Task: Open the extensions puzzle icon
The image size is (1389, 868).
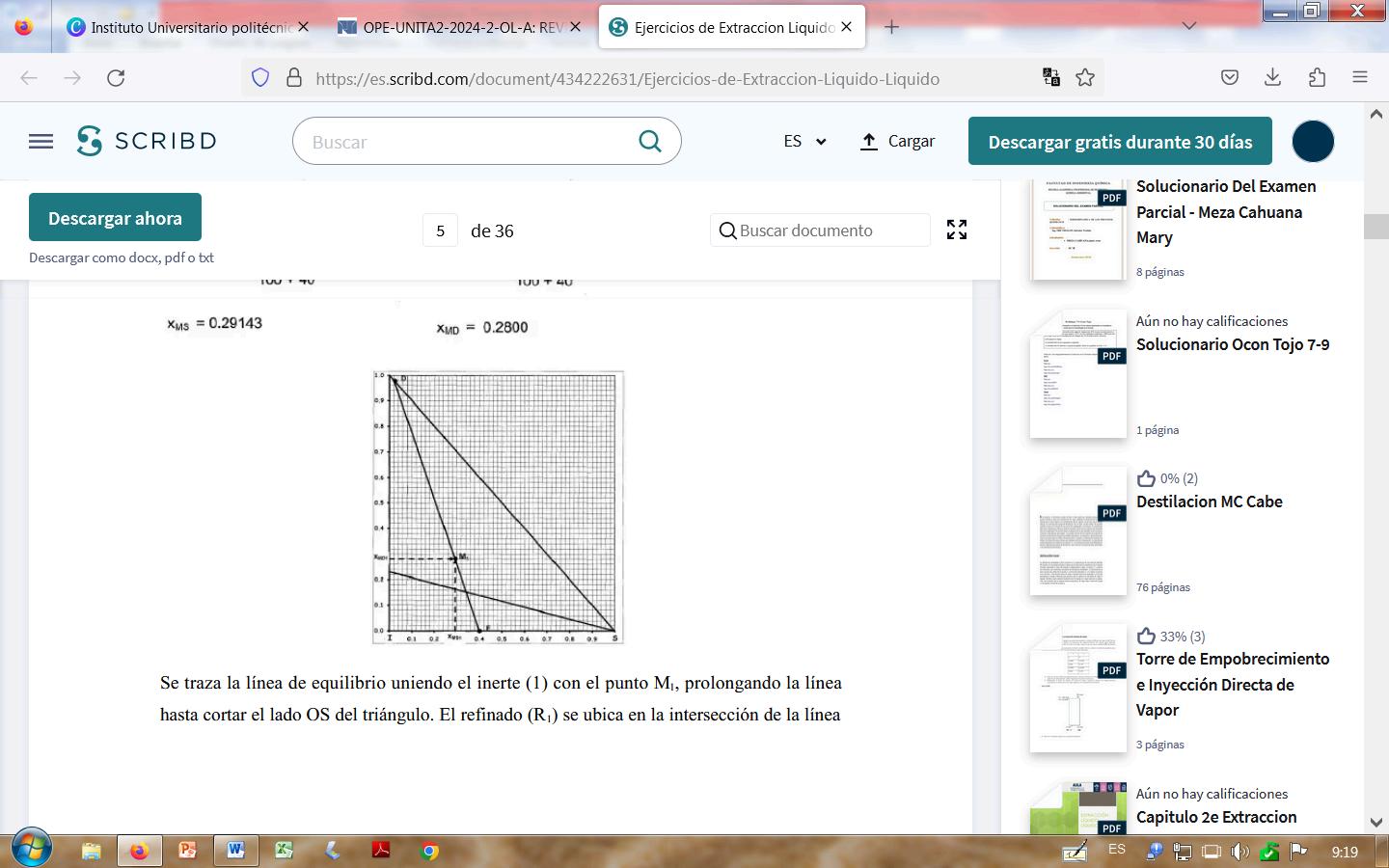Action: point(1317,78)
